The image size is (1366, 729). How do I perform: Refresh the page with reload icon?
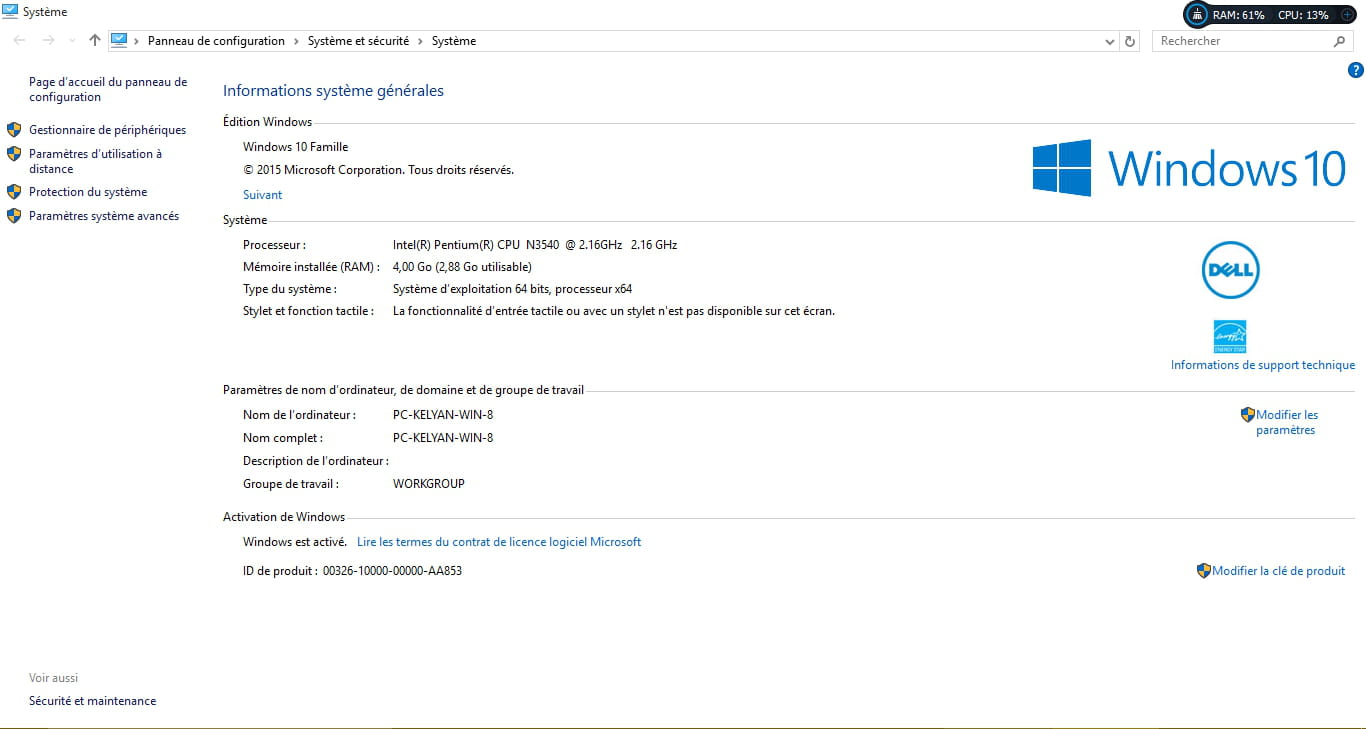tap(1130, 41)
